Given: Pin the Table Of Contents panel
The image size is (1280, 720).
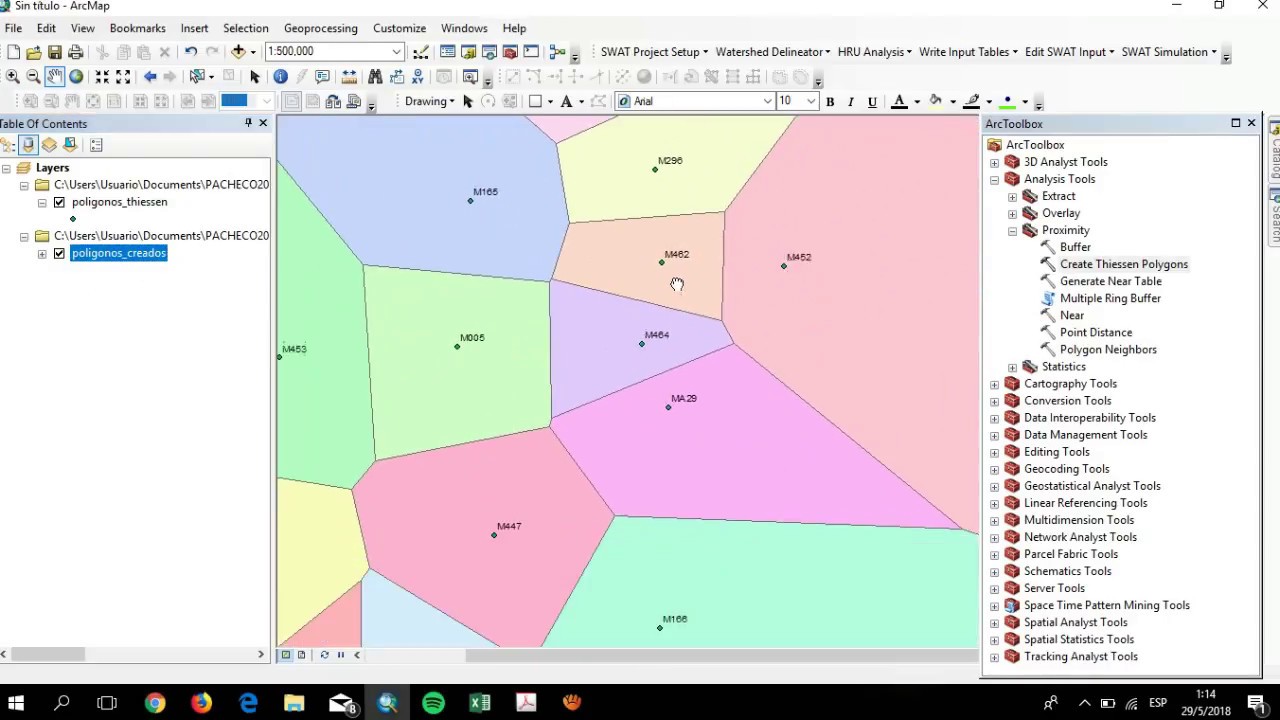Looking at the screenshot, I should point(248,123).
